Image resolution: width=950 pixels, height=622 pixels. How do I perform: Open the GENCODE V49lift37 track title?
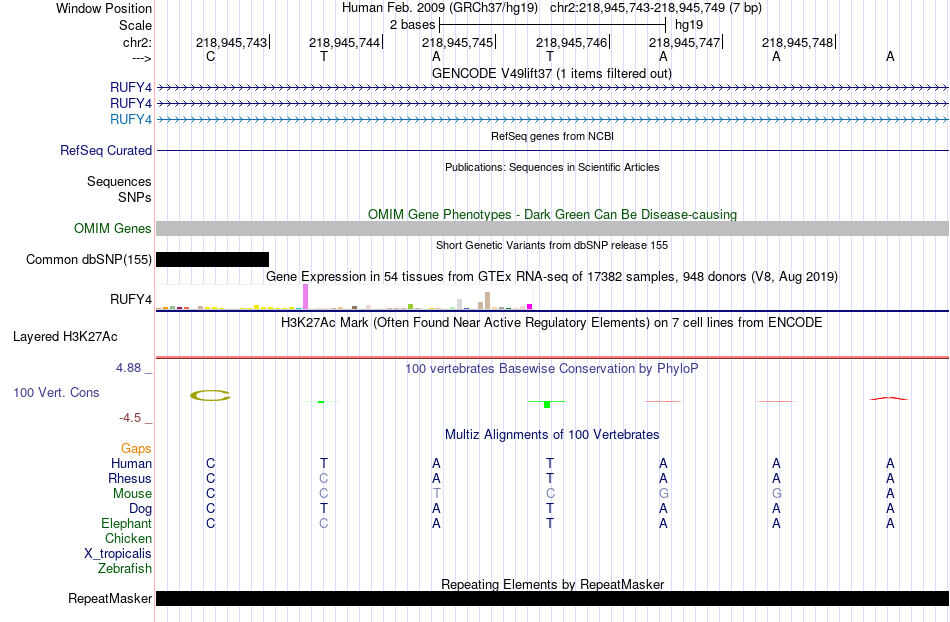tap(551, 73)
